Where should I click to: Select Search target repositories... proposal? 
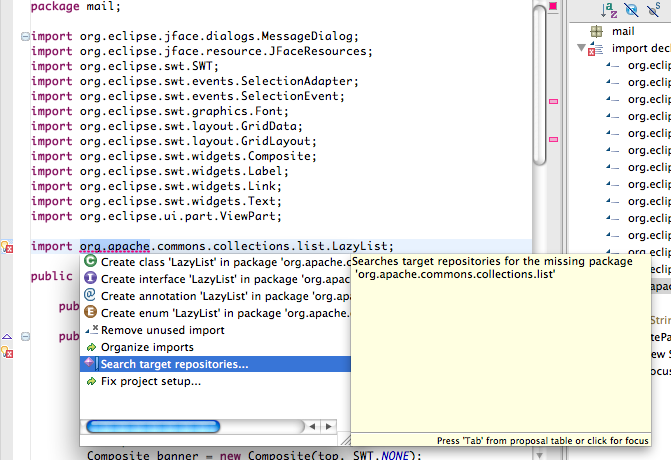(x=215, y=364)
